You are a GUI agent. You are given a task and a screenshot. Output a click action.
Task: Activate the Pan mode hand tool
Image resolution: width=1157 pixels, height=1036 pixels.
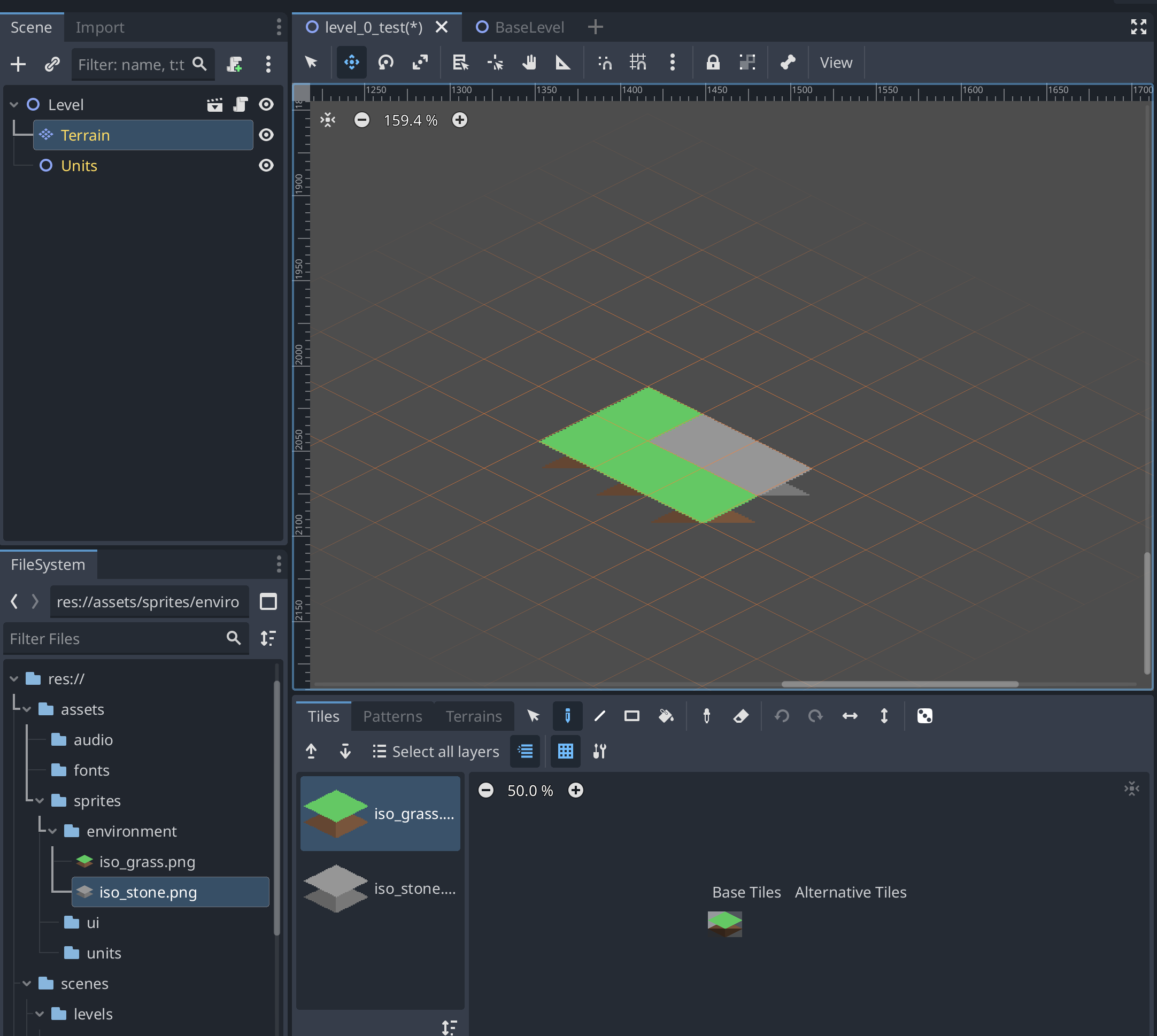pos(529,62)
